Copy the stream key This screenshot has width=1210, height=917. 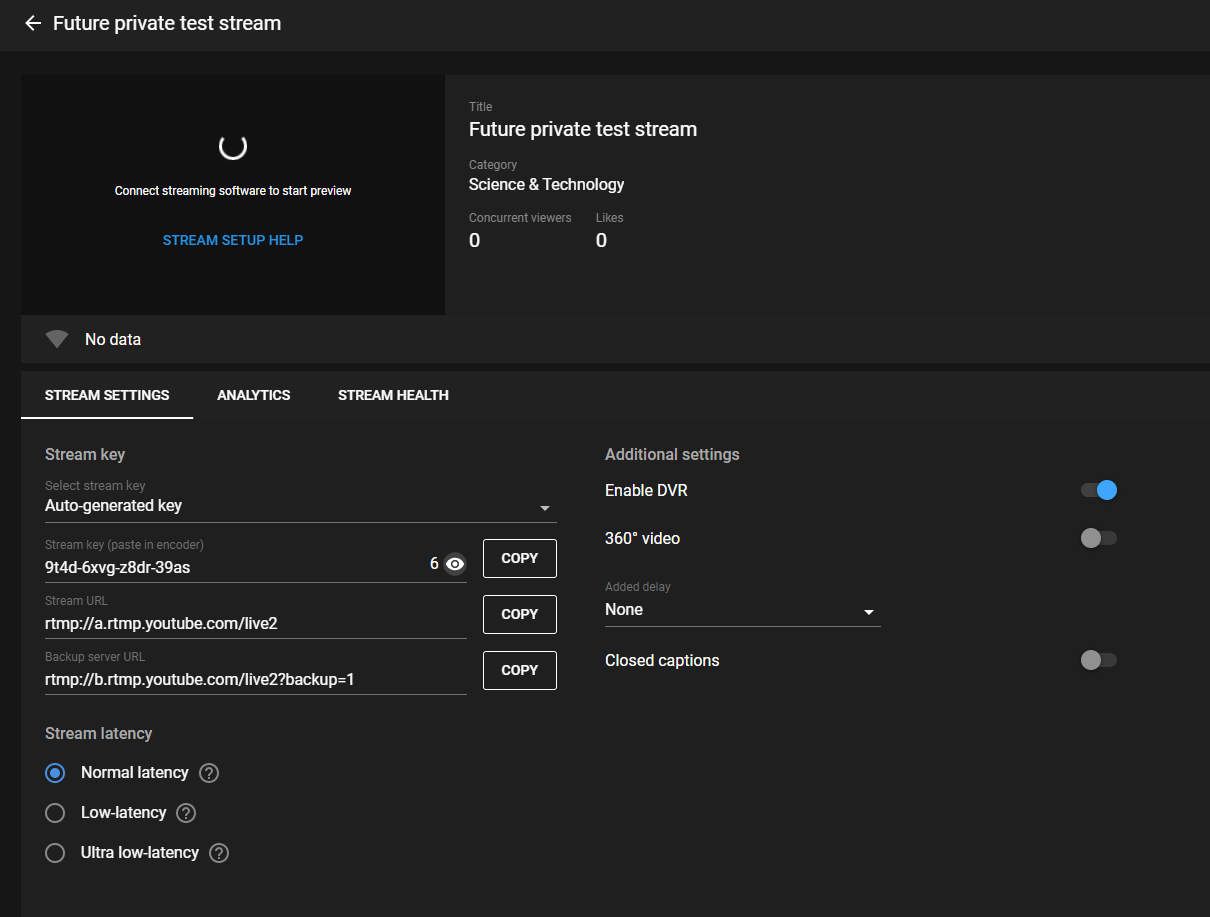coord(520,558)
